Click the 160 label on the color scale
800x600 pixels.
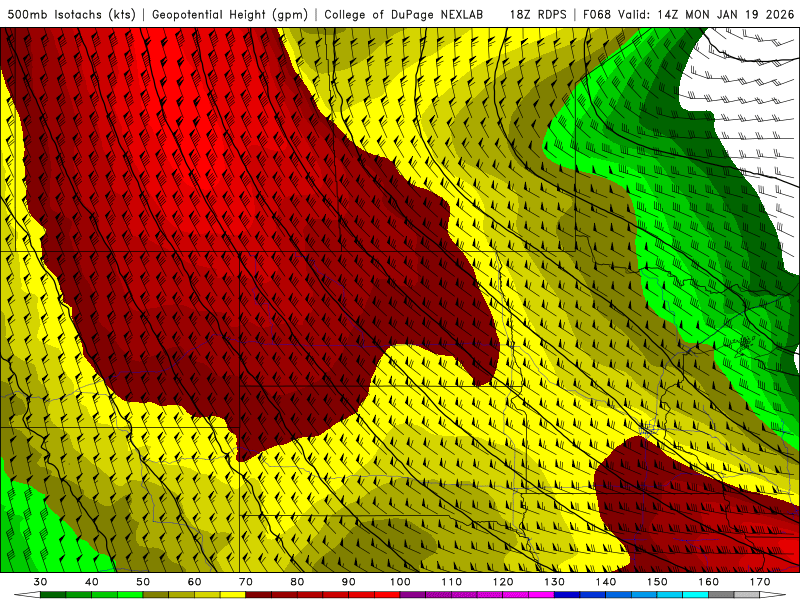[x=709, y=582]
